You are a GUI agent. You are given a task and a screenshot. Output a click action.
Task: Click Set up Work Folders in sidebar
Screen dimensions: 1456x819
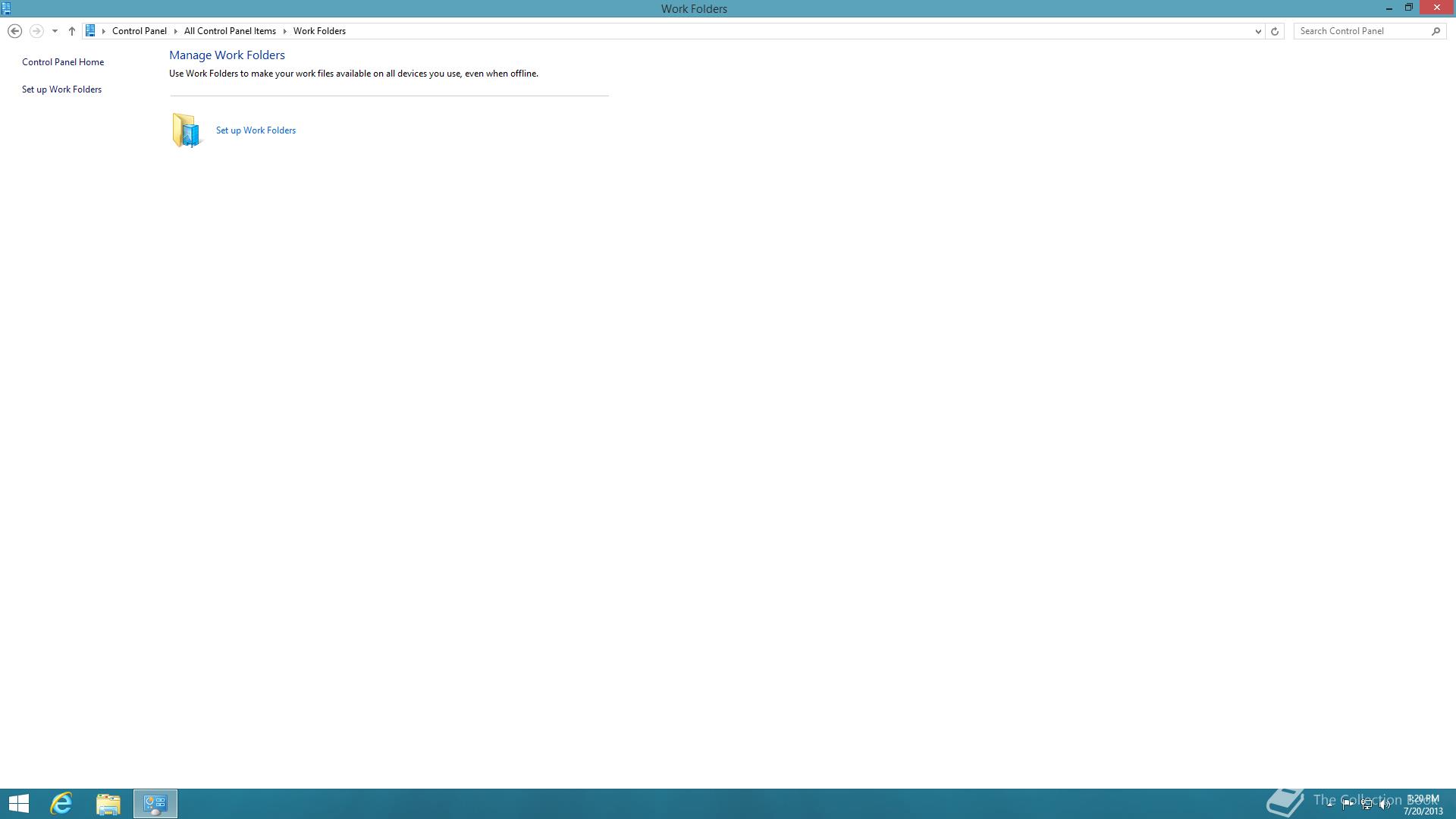tap(61, 89)
